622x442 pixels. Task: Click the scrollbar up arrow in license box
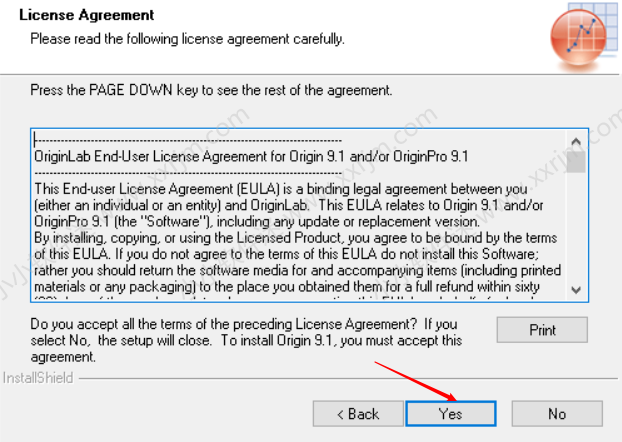(576, 141)
